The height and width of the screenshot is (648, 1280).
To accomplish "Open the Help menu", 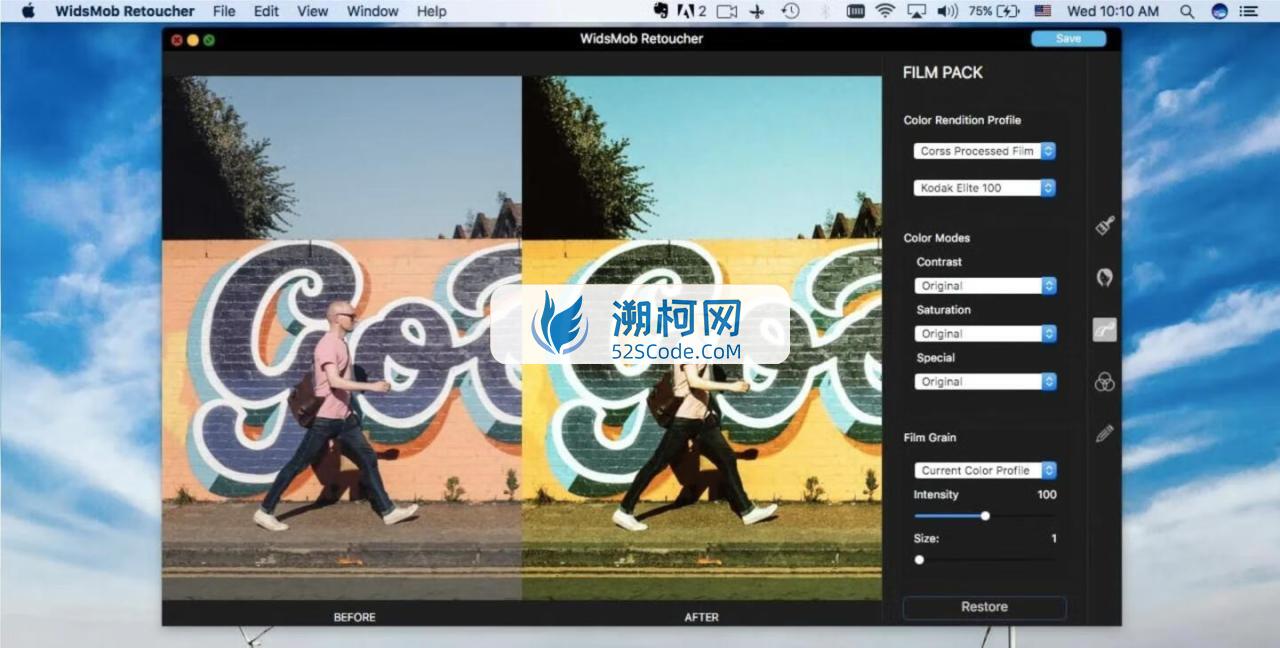I will pos(431,11).
